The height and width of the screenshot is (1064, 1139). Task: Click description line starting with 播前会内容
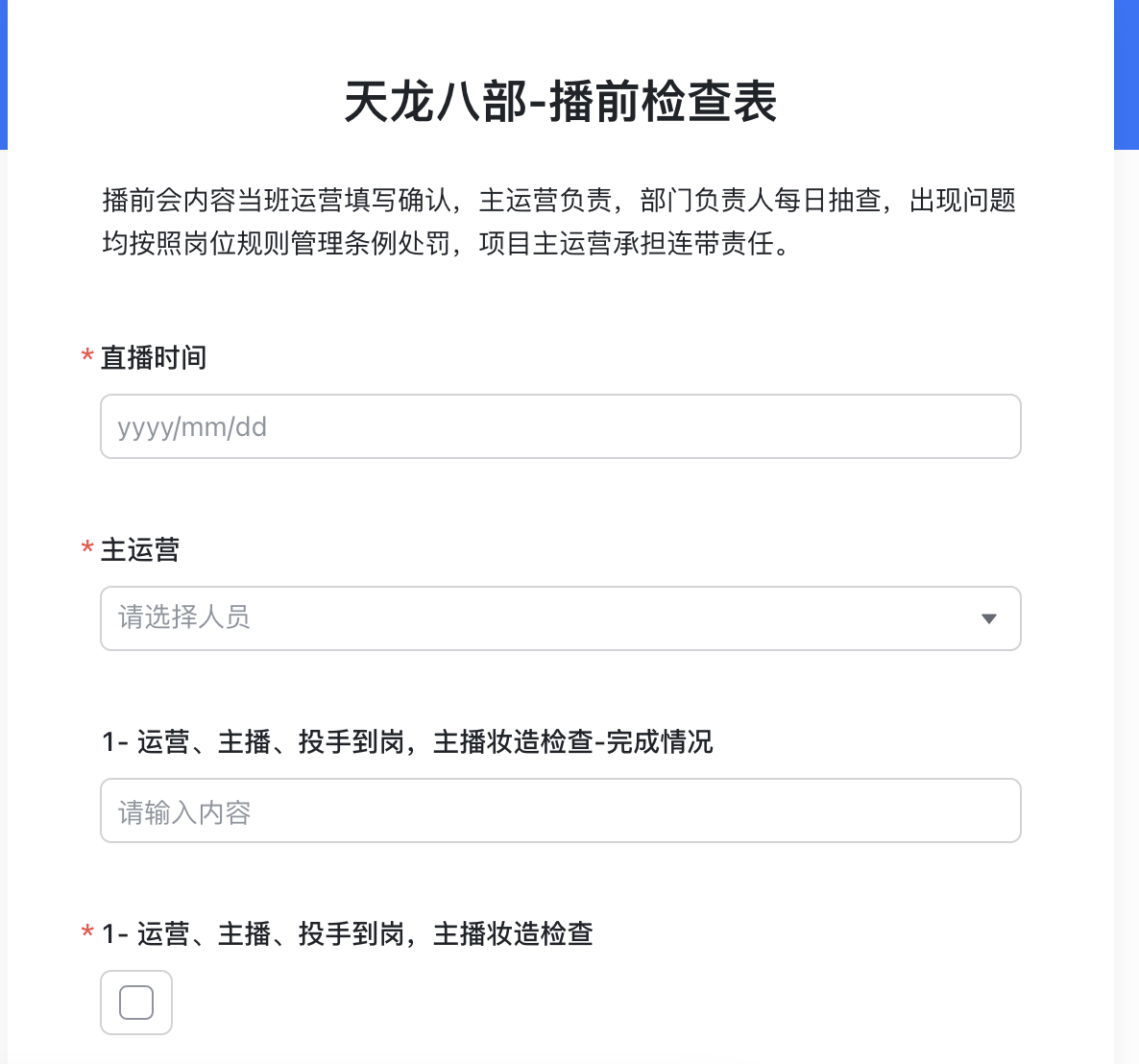[559, 201]
